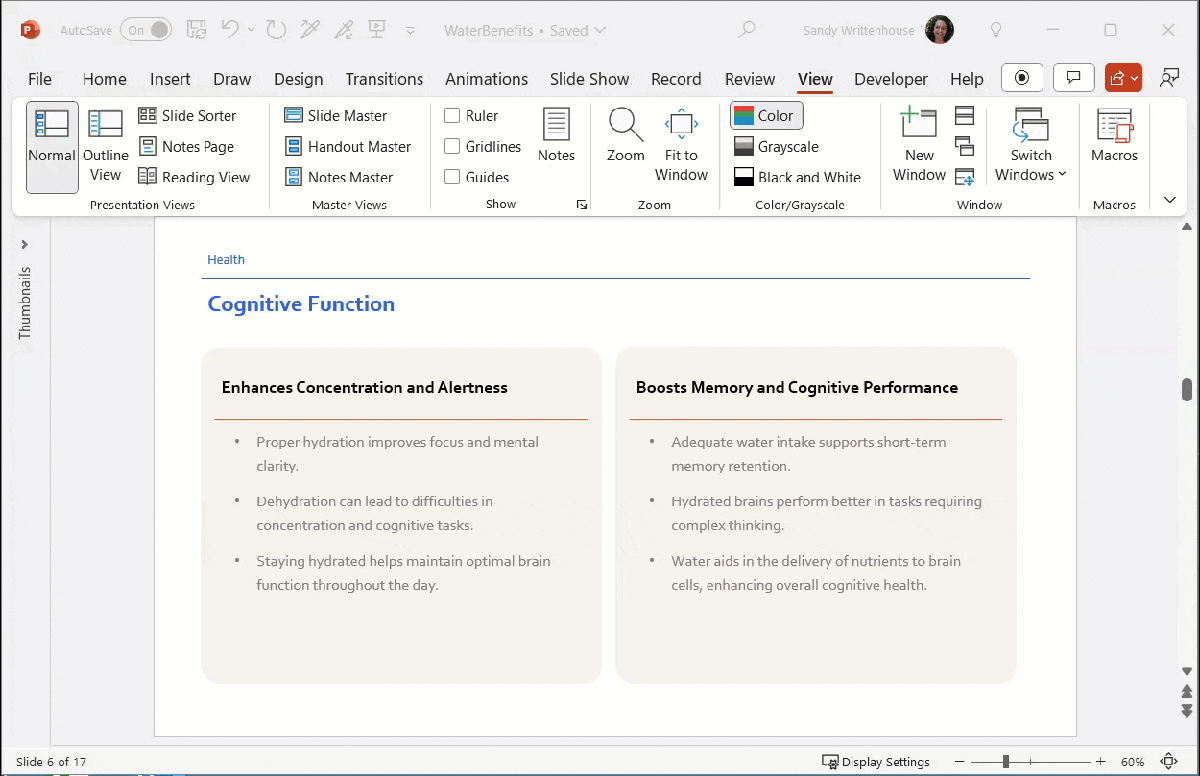This screenshot has width=1200, height=776.
Task: Click the 60% zoom level
Action: pos(1133,762)
